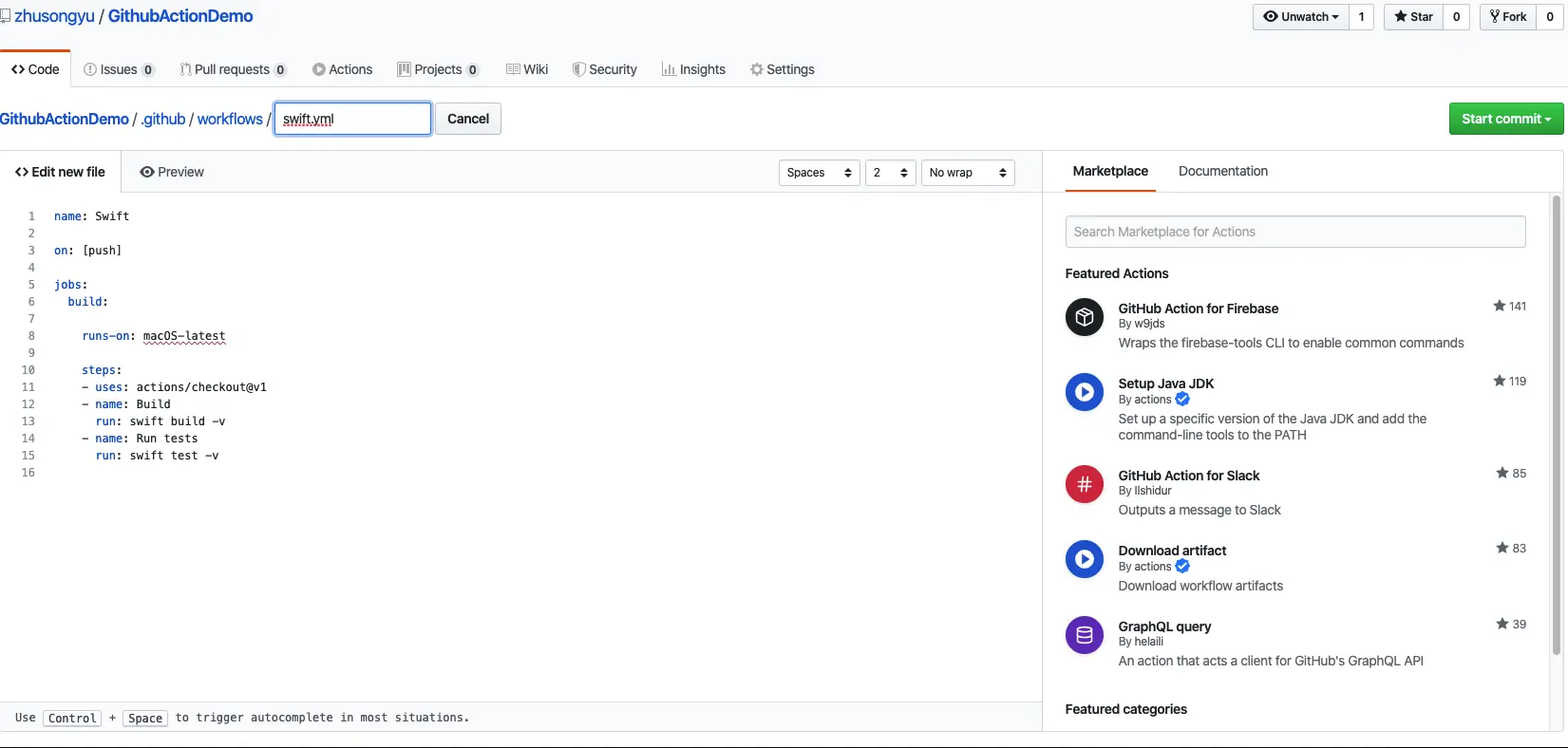The image size is (1568, 748).
Task: Open GraphQL query title link
Action: coord(1165,626)
